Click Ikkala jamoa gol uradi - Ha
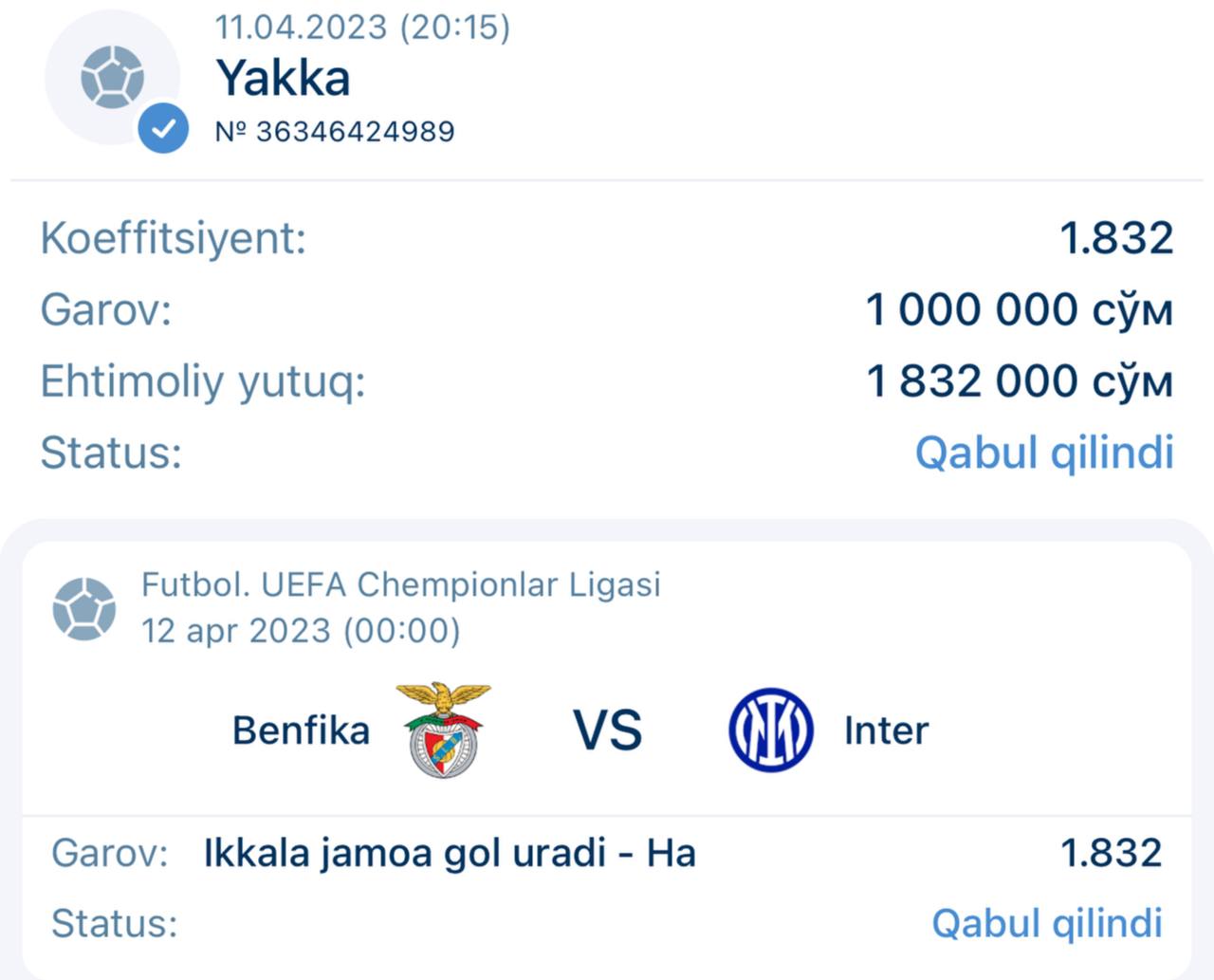Image resolution: width=1214 pixels, height=980 pixels. tap(450, 853)
